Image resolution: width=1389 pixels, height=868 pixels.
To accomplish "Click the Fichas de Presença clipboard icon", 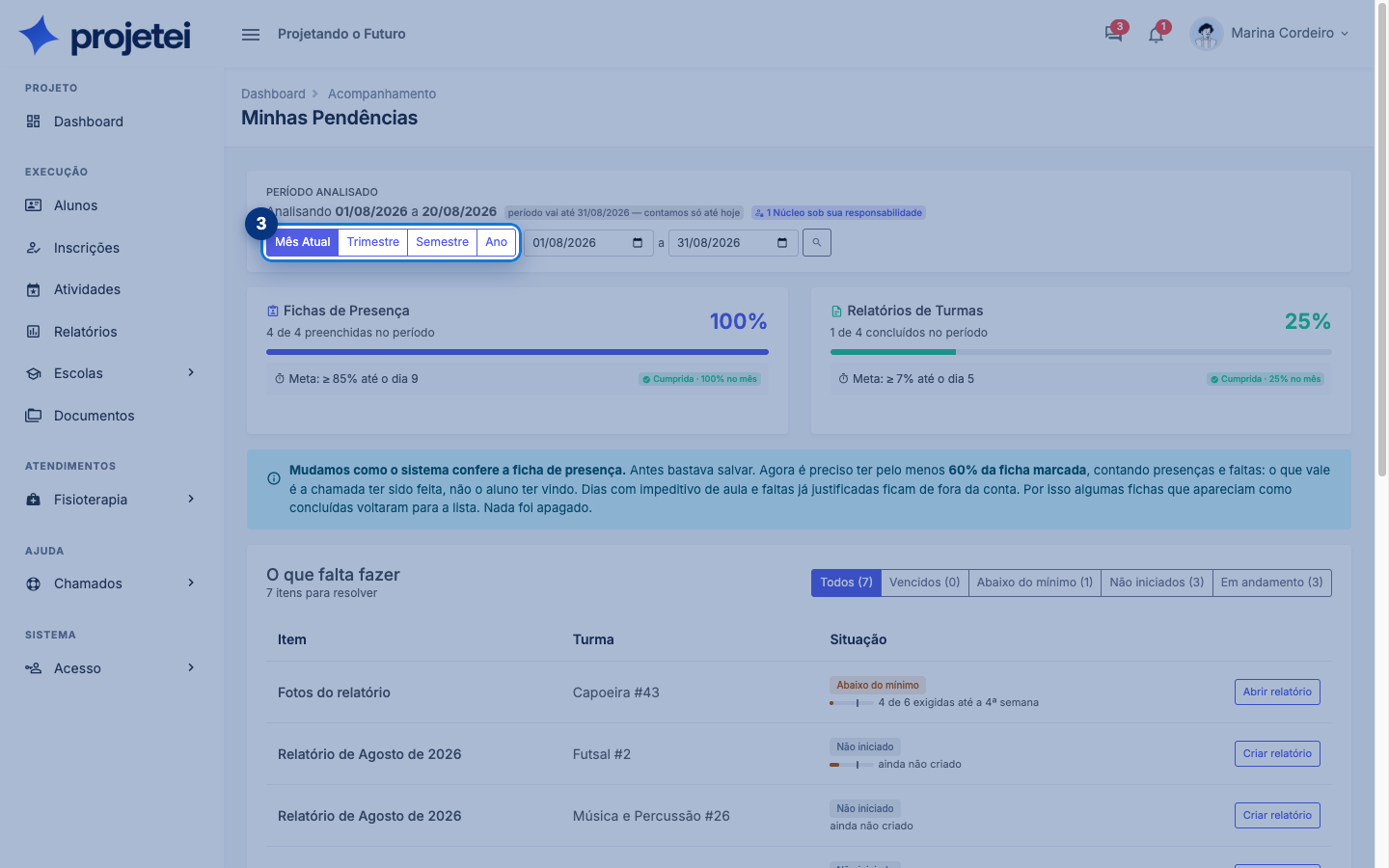I will pyautogui.click(x=273, y=312).
